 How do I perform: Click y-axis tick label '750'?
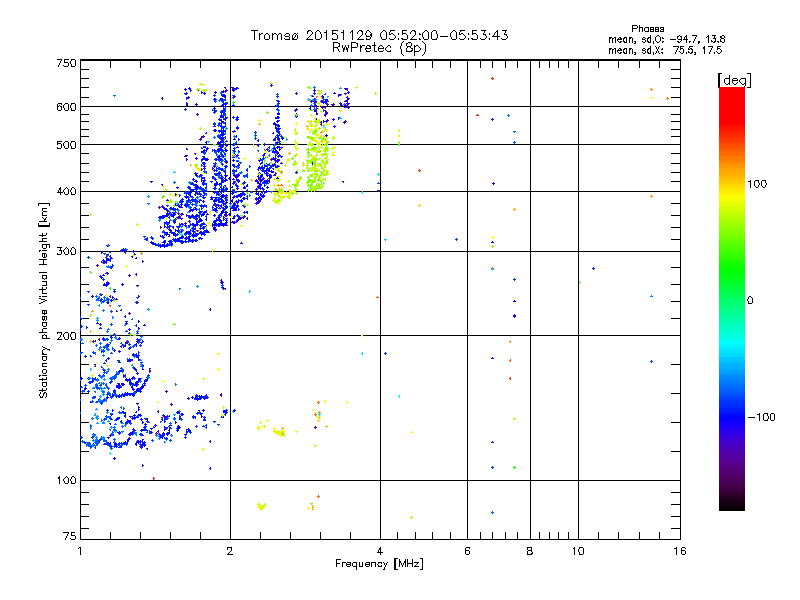(66, 64)
